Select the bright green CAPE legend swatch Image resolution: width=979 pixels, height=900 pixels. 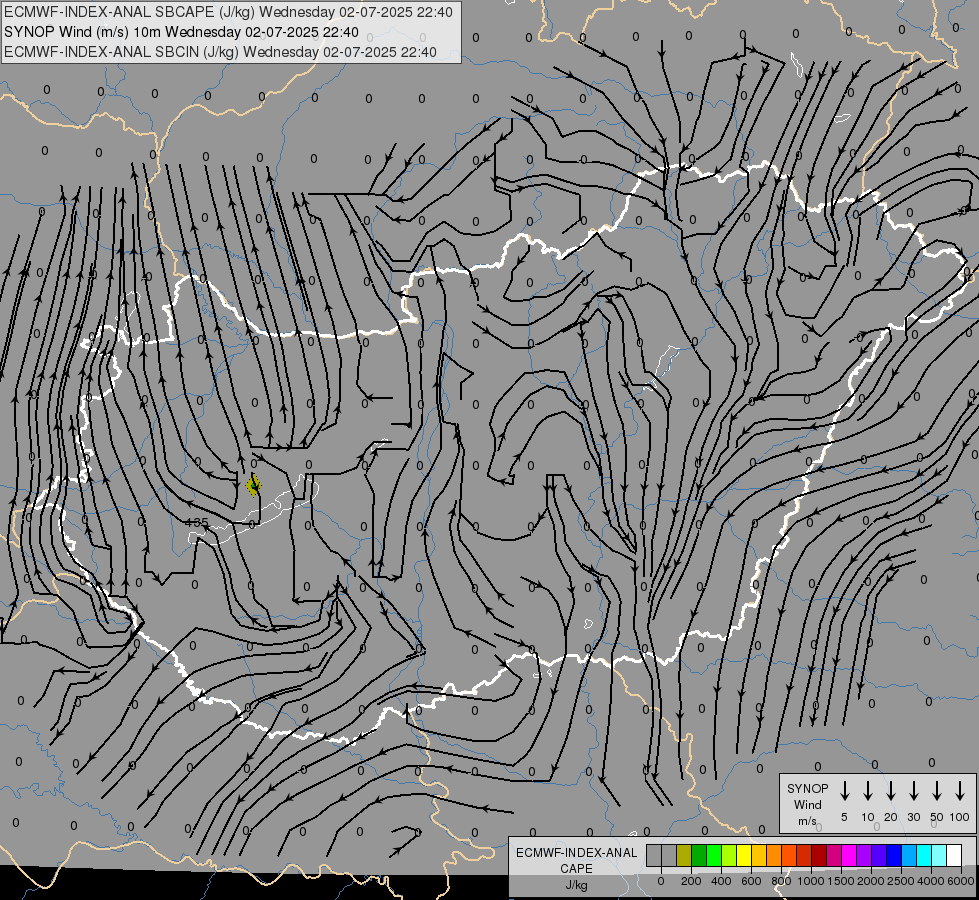(714, 855)
